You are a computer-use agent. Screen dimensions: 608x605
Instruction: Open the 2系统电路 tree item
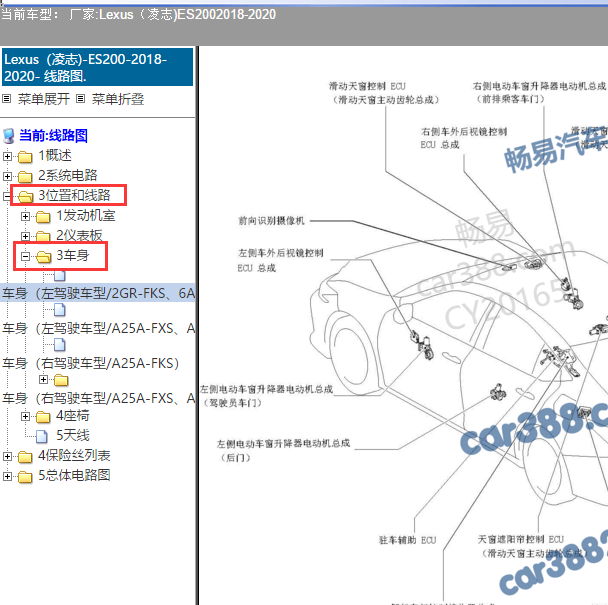67,175
